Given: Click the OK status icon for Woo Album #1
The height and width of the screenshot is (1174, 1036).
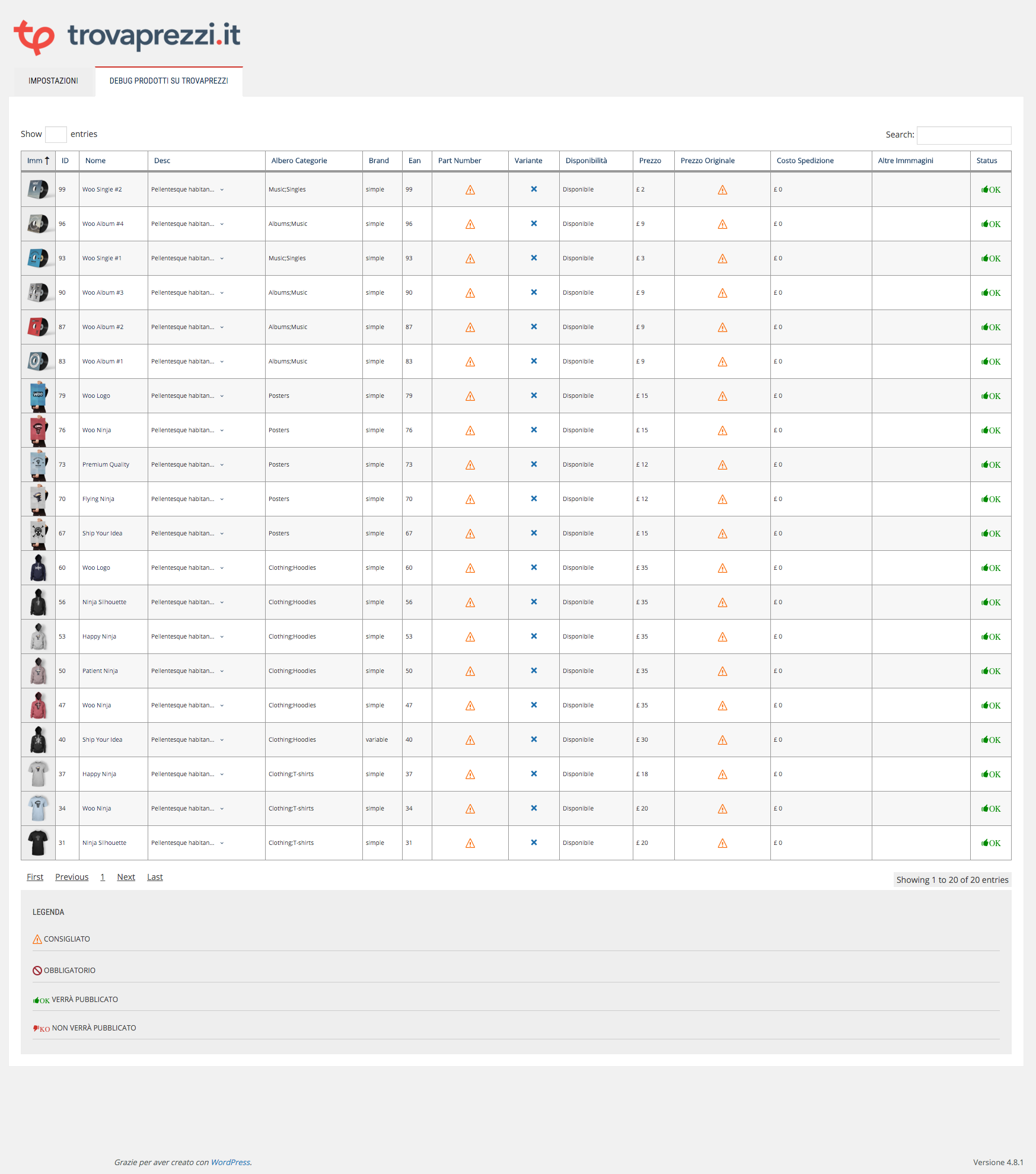Looking at the screenshot, I should tap(991, 362).
